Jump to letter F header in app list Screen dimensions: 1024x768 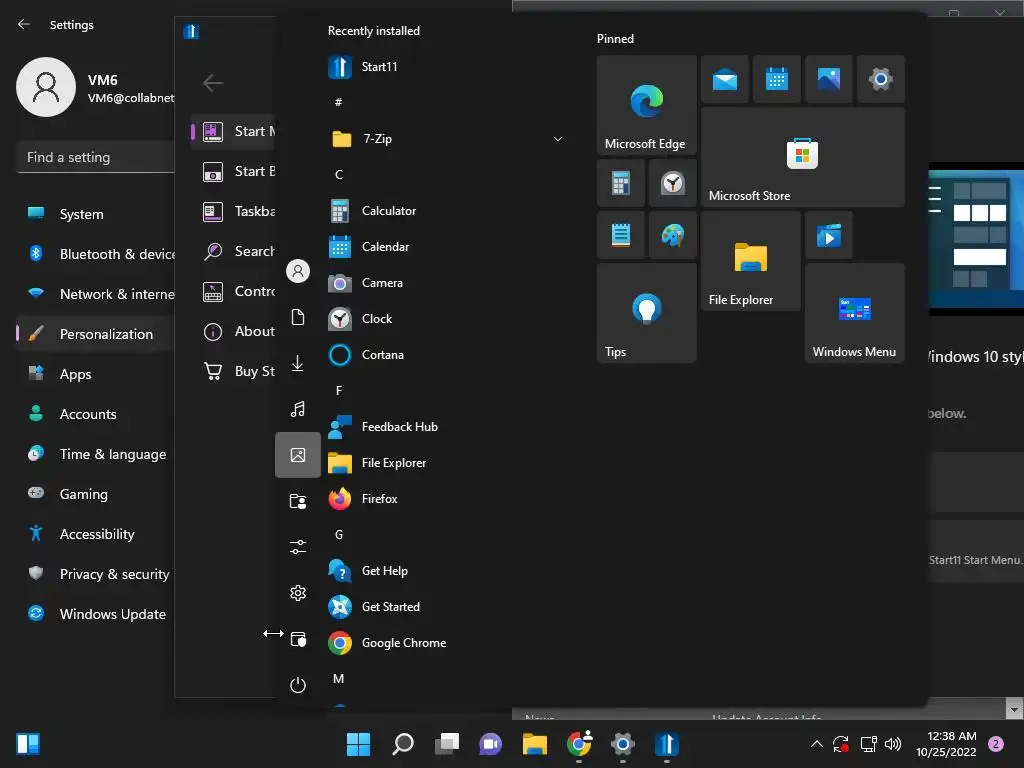tap(339, 391)
